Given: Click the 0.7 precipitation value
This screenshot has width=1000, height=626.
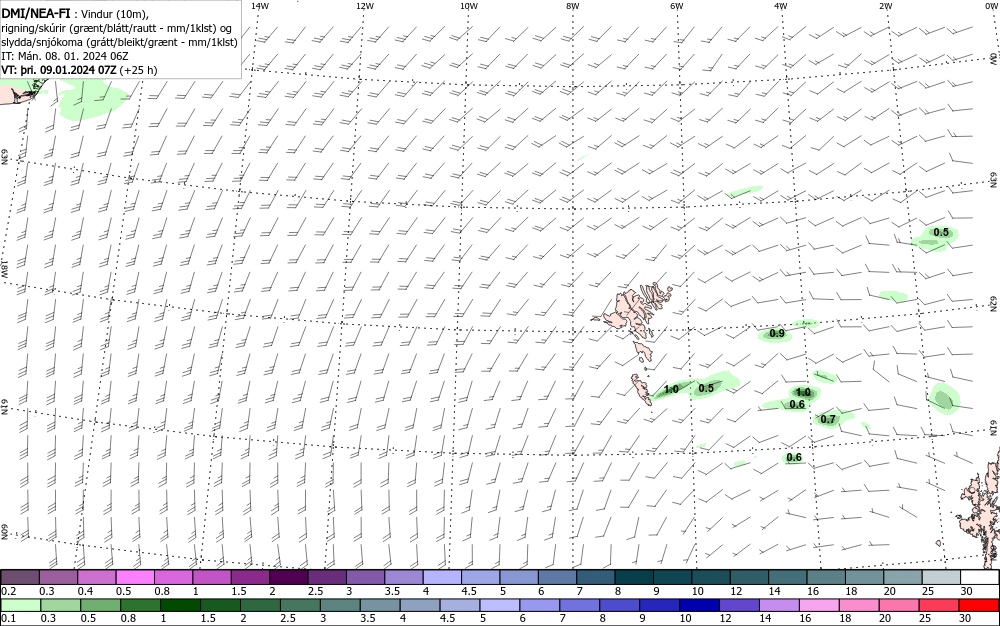Looking at the screenshot, I should [828, 419].
